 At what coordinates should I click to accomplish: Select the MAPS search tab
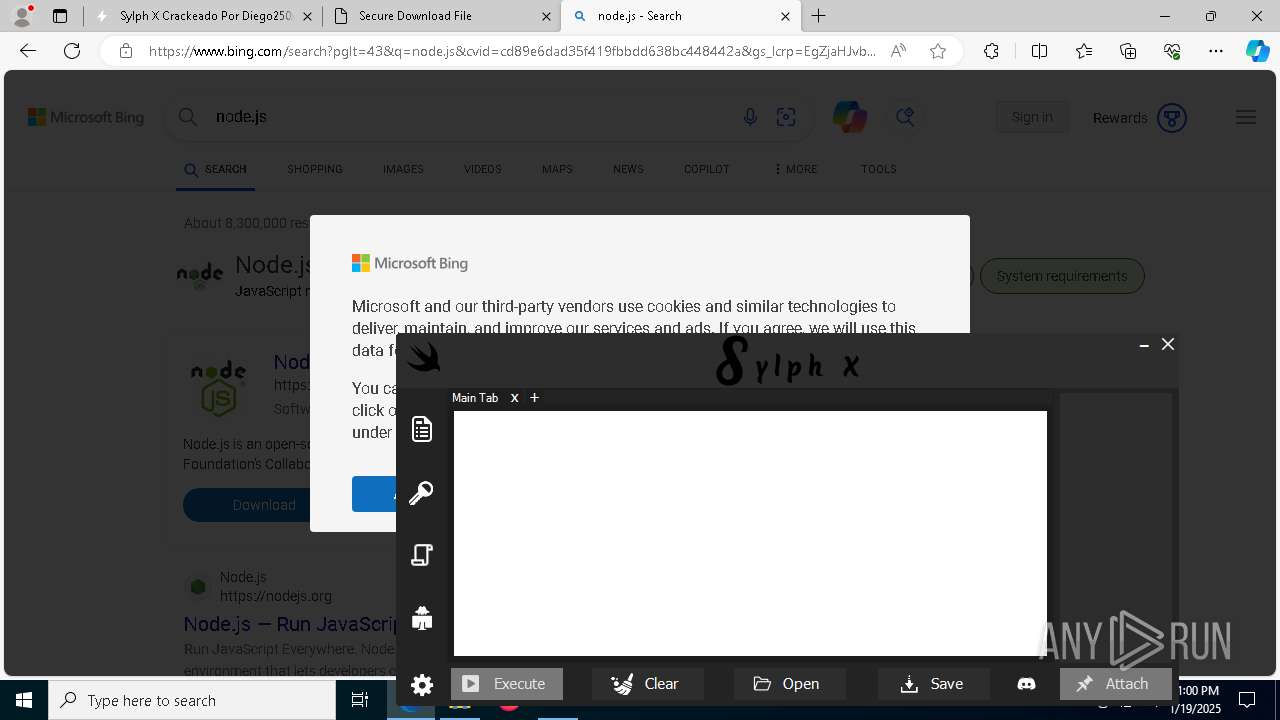557,169
